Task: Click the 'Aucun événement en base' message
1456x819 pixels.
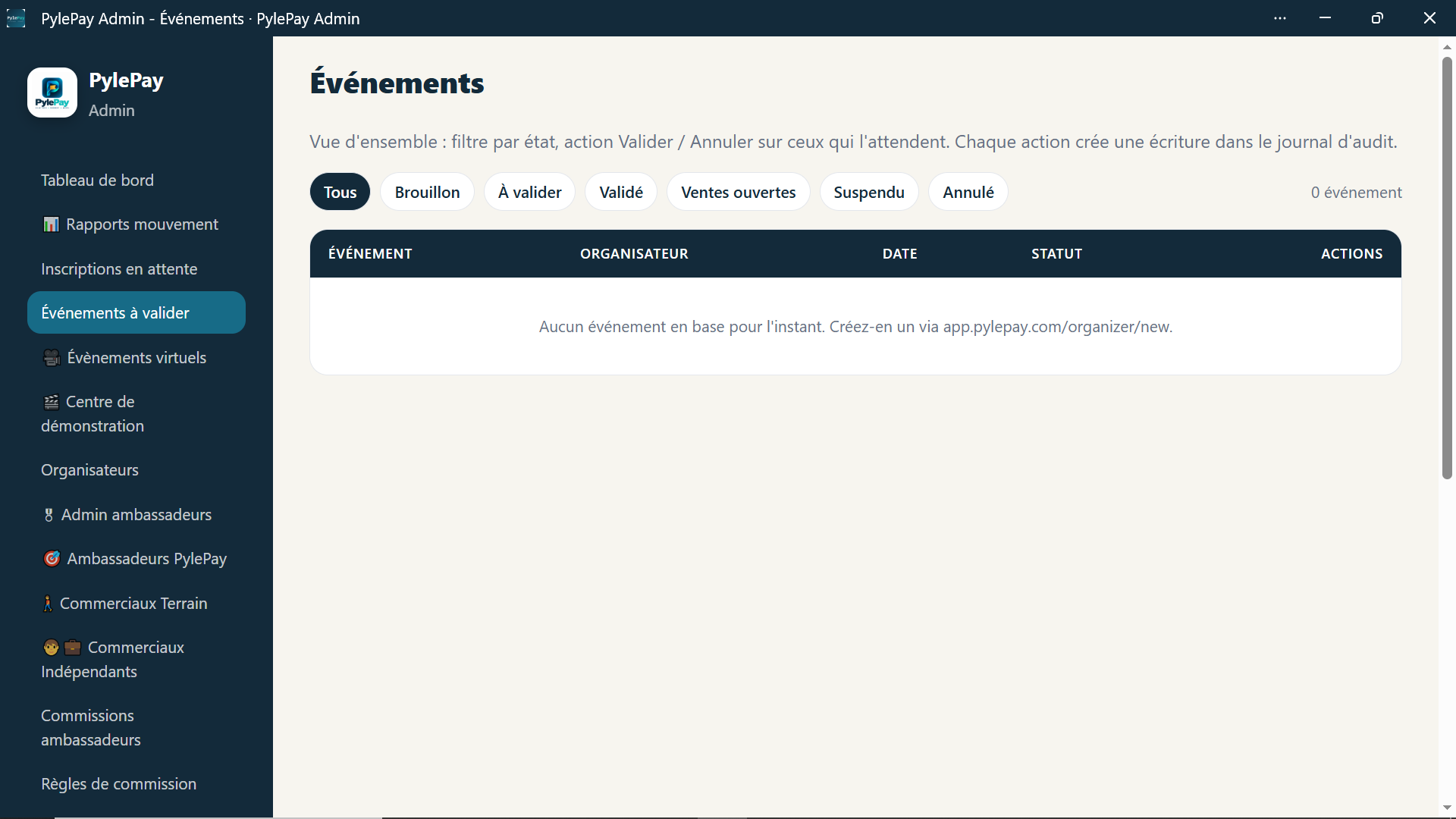Action: [855, 327]
